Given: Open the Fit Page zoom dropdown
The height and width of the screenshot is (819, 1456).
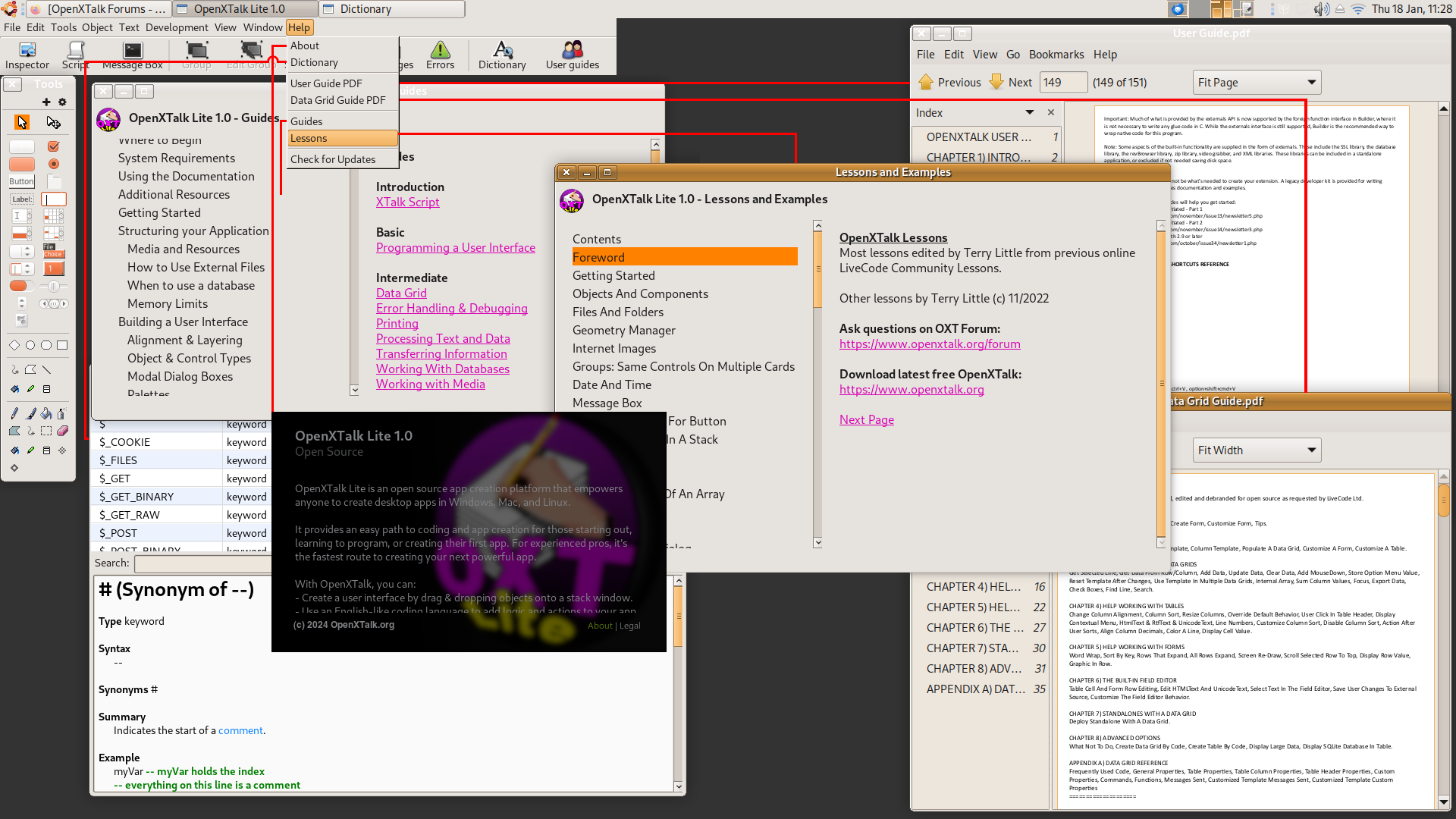Looking at the screenshot, I should tap(1257, 82).
